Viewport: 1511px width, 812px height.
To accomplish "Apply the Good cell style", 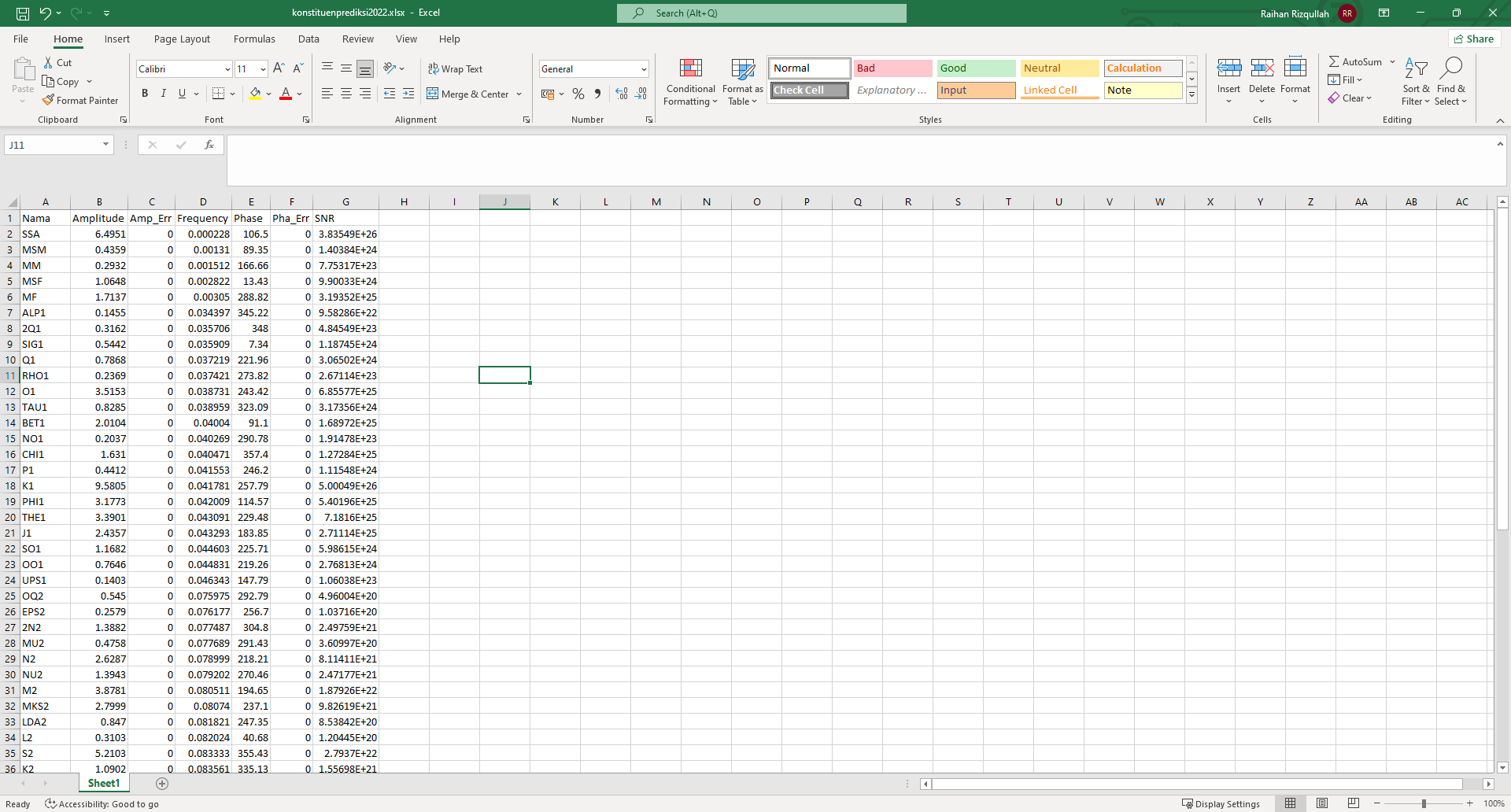I will coord(976,68).
